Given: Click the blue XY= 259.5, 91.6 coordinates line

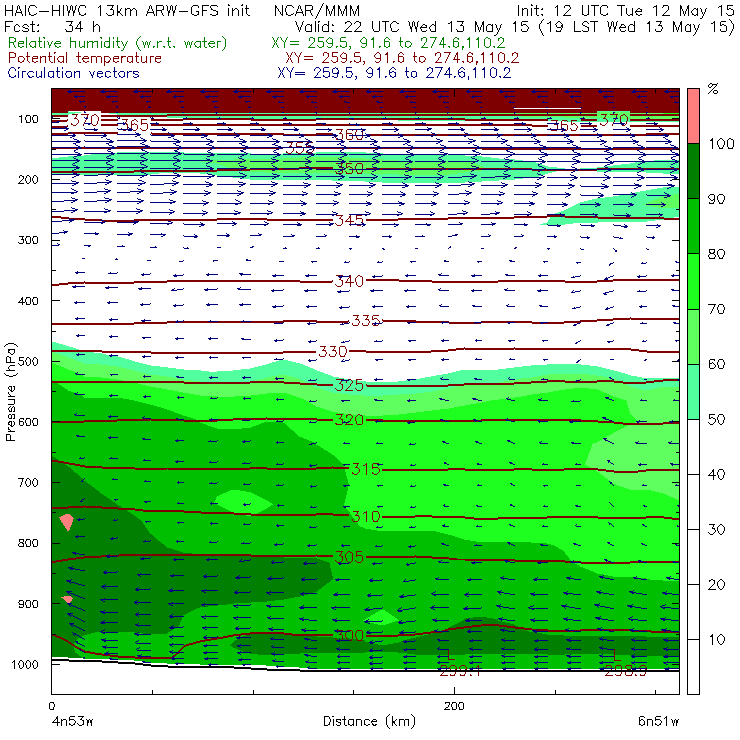Looking at the screenshot, I should pos(394,73).
